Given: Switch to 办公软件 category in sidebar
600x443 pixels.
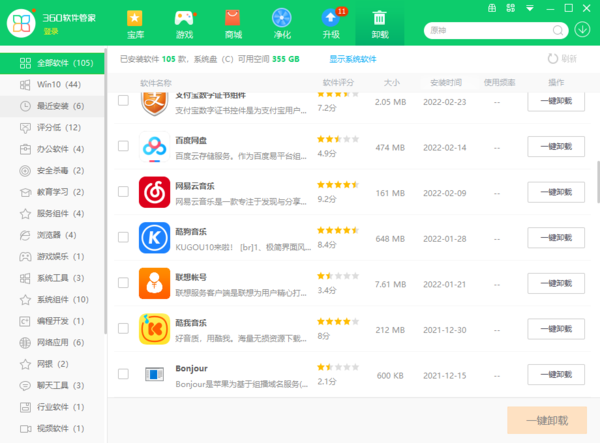Looking at the screenshot, I should (60, 149).
